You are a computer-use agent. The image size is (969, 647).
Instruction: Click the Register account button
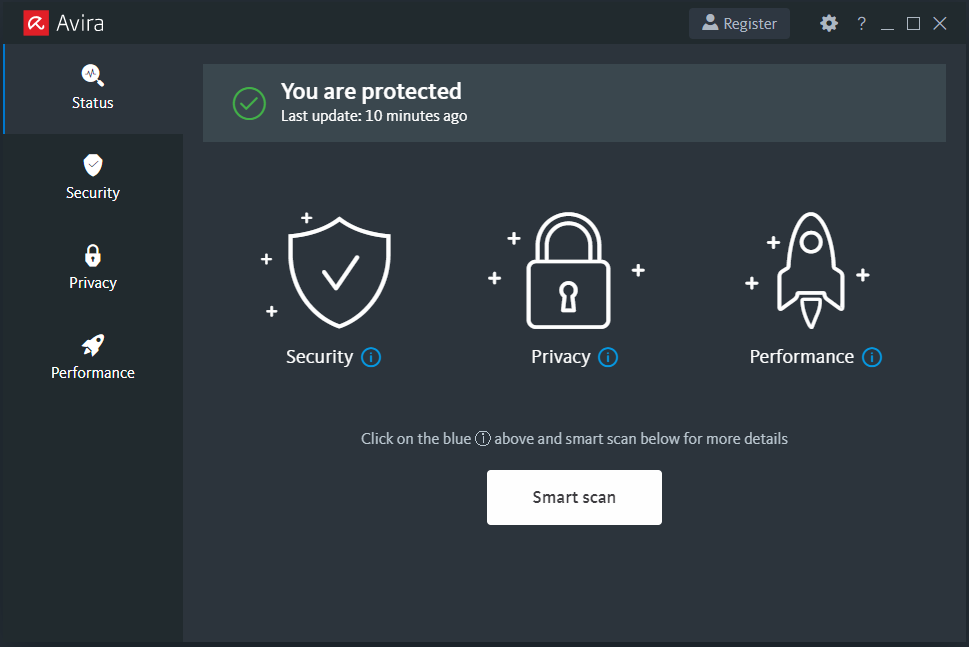click(x=739, y=23)
